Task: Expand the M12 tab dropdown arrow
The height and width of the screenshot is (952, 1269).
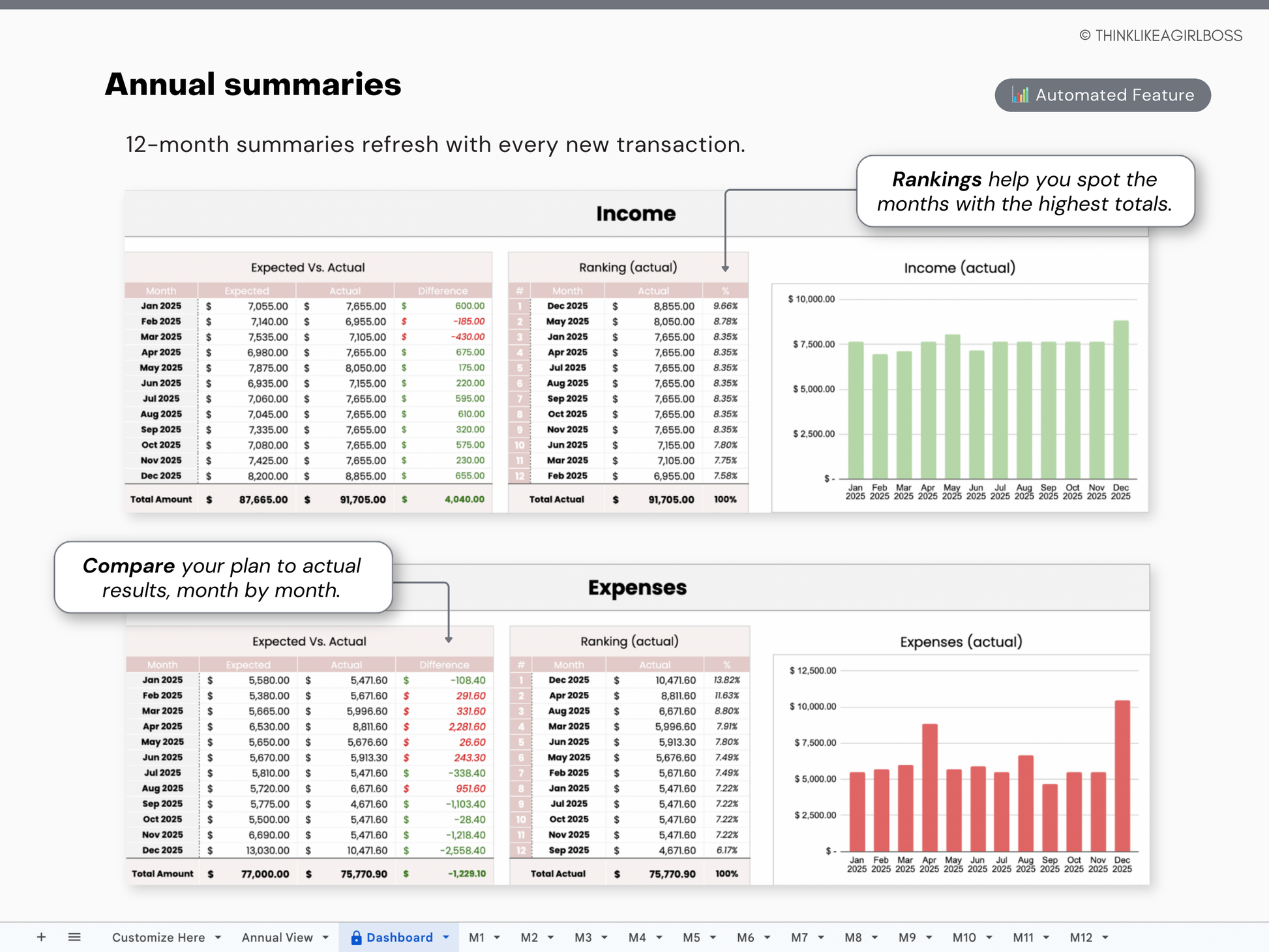Action: pos(1105,938)
